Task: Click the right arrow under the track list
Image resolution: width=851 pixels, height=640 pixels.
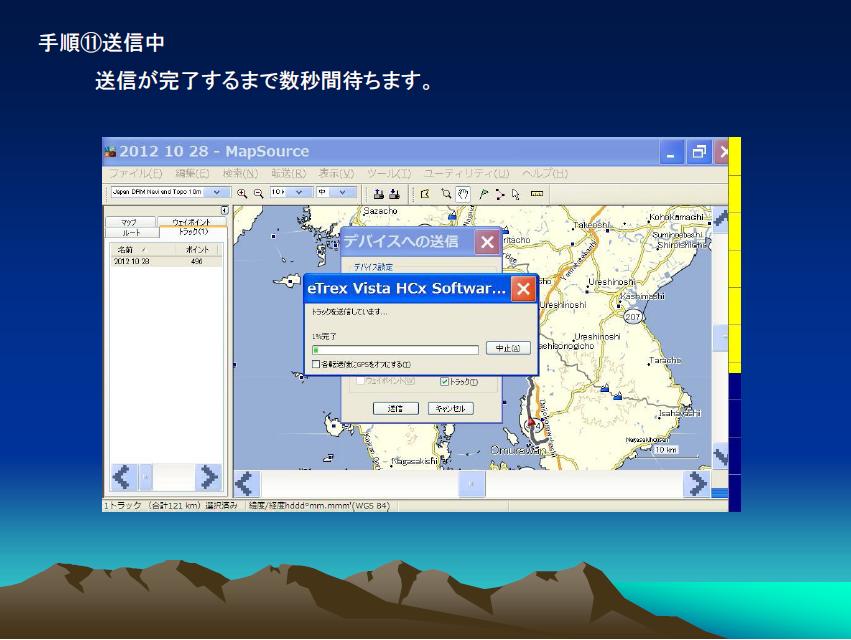Action: click(209, 477)
